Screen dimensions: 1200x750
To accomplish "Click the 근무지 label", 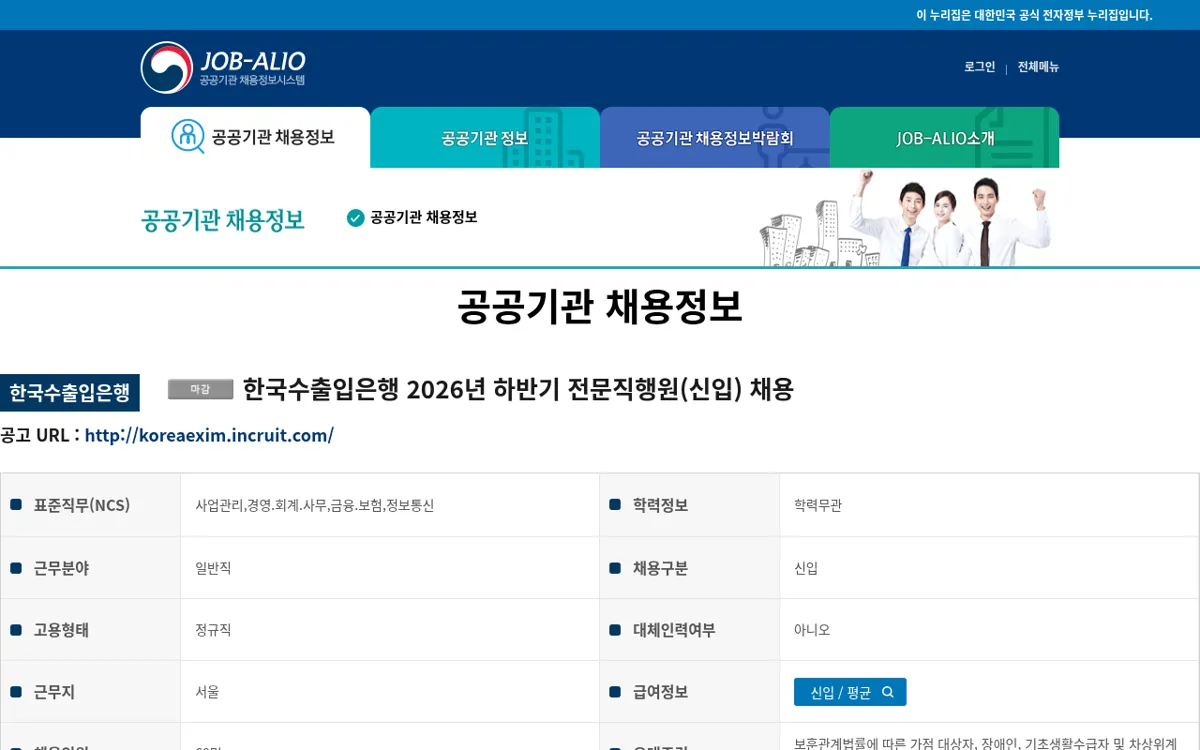I will tap(54, 692).
